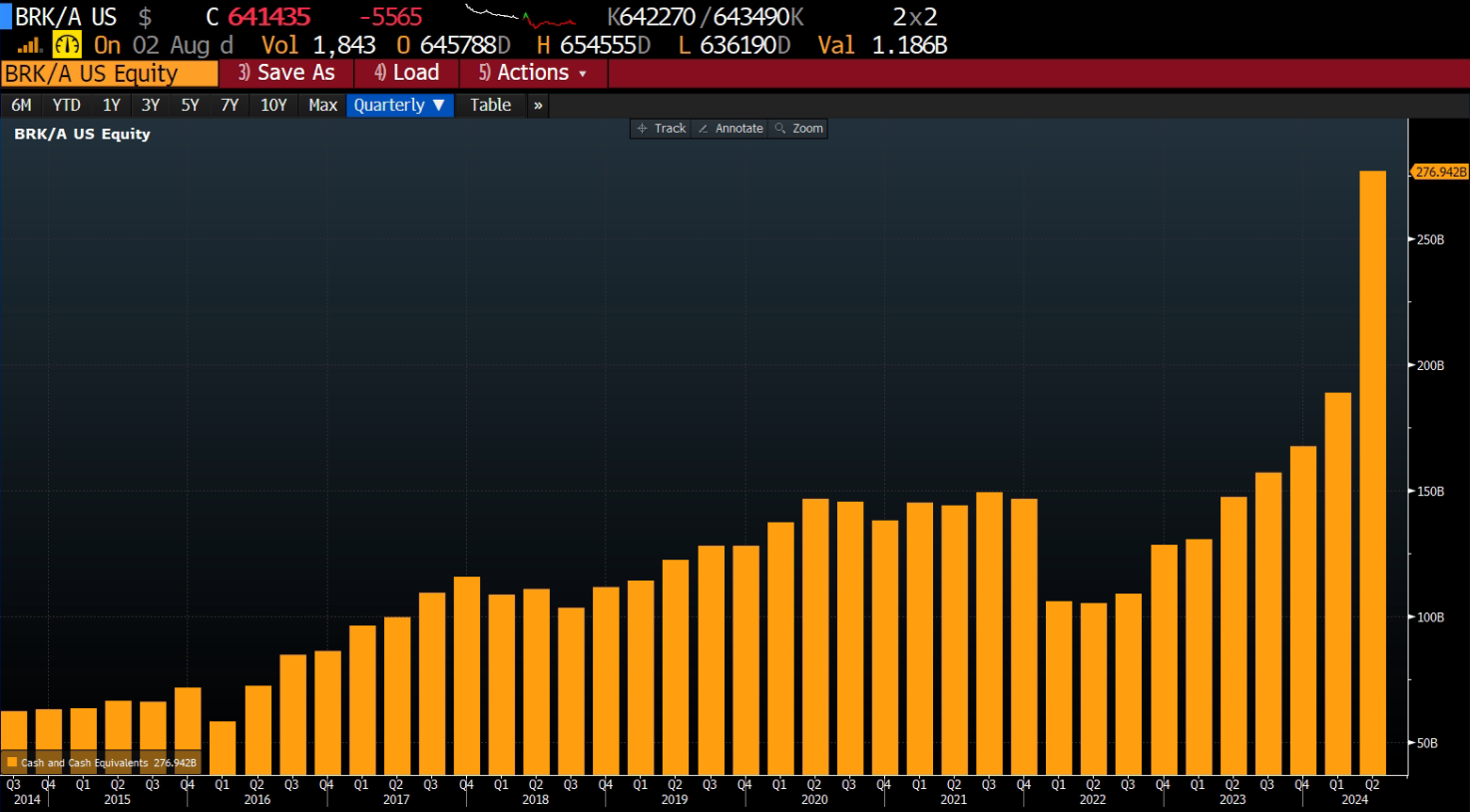Activate the Annotate pencil tool
The image size is (1470, 812).
click(731, 129)
